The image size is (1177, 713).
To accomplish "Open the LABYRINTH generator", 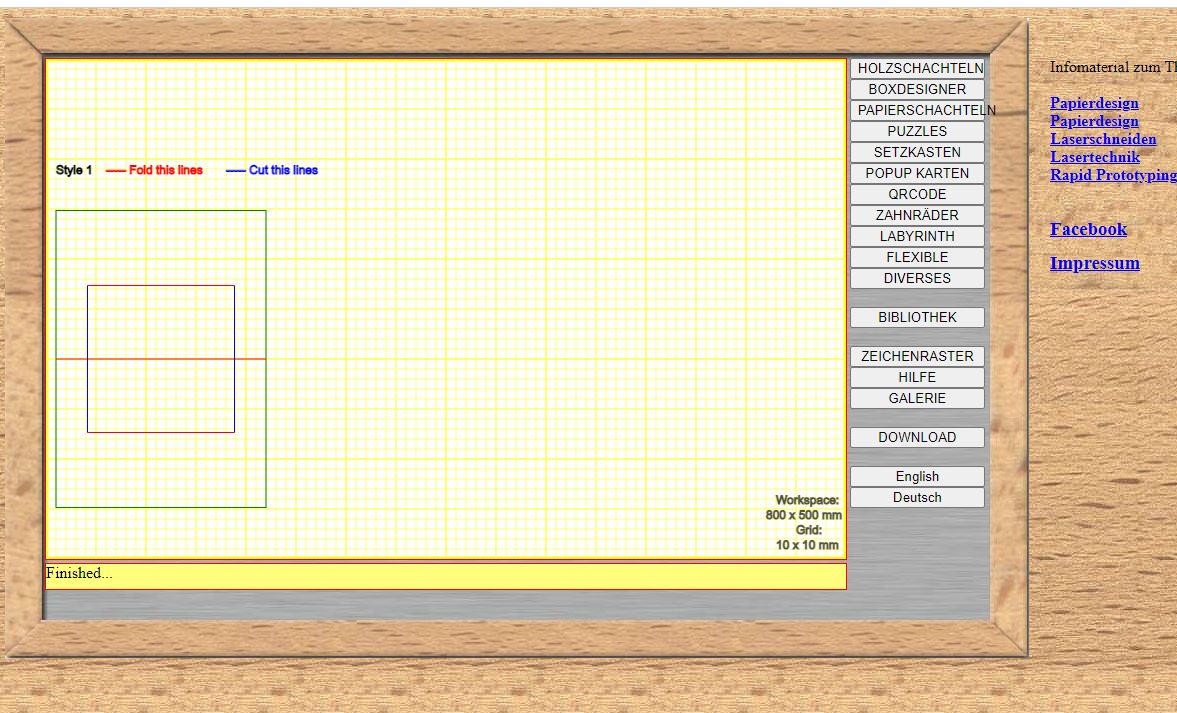I will point(917,236).
